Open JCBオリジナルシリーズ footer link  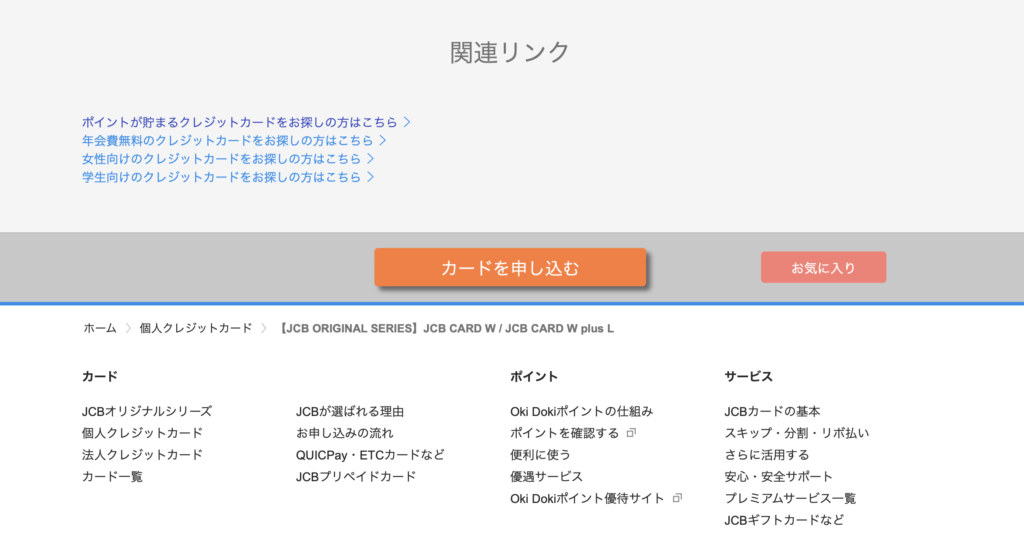[x=147, y=412]
